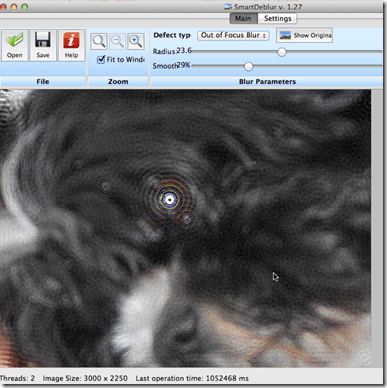Switch to the Main tab
The height and width of the screenshot is (388, 387).
tap(243, 18)
